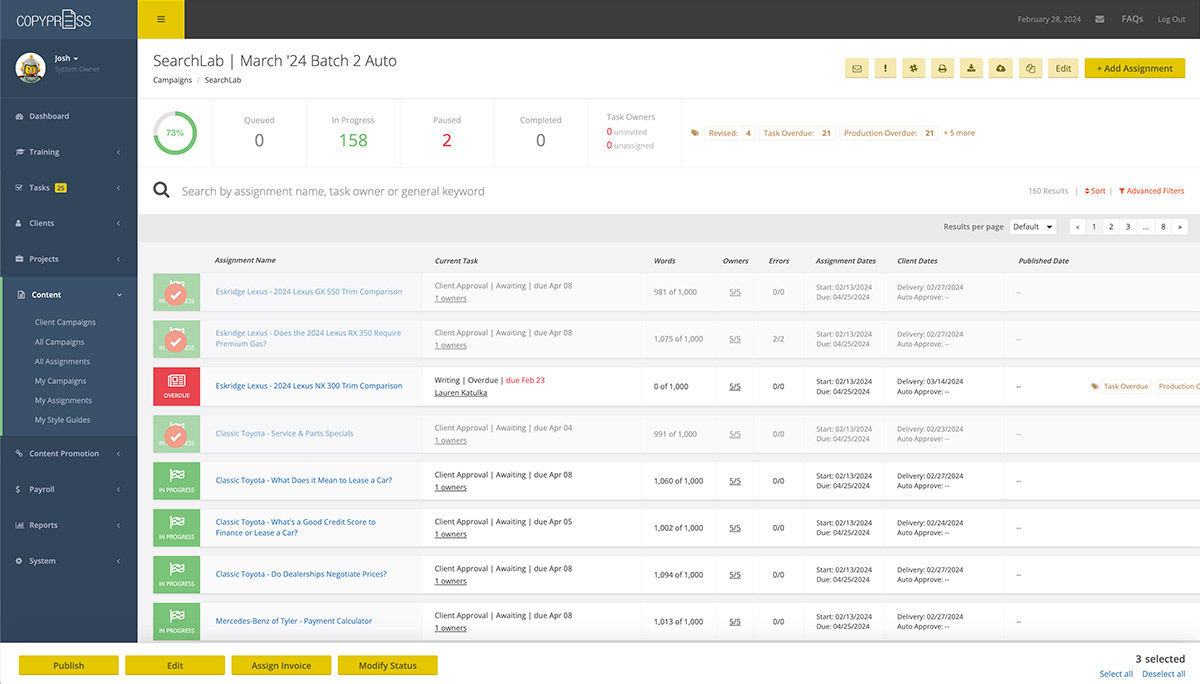This screenshot has height=684, width=1200.
Task: Deselect the Lexus RX 350 Premium Gas row
Action: coord(176,339)
